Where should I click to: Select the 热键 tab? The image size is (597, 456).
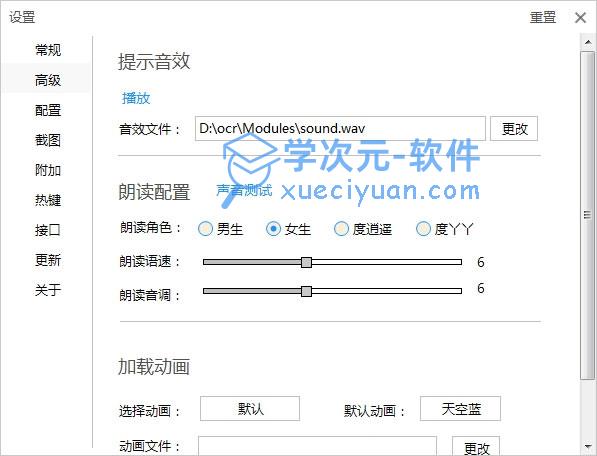click(x=48, y=200)
